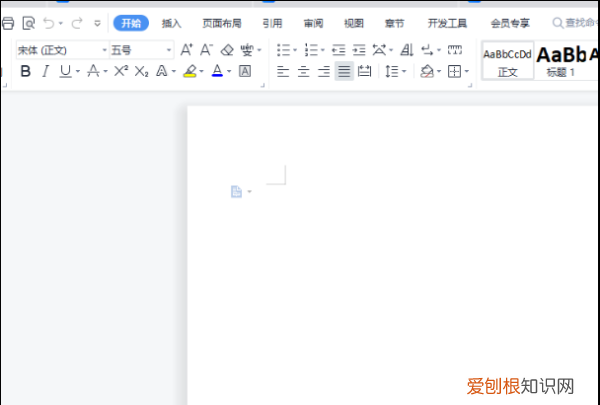Open the 视图 tab
Image resolution: width=600 pixels, height=405 pixels.
354,23
